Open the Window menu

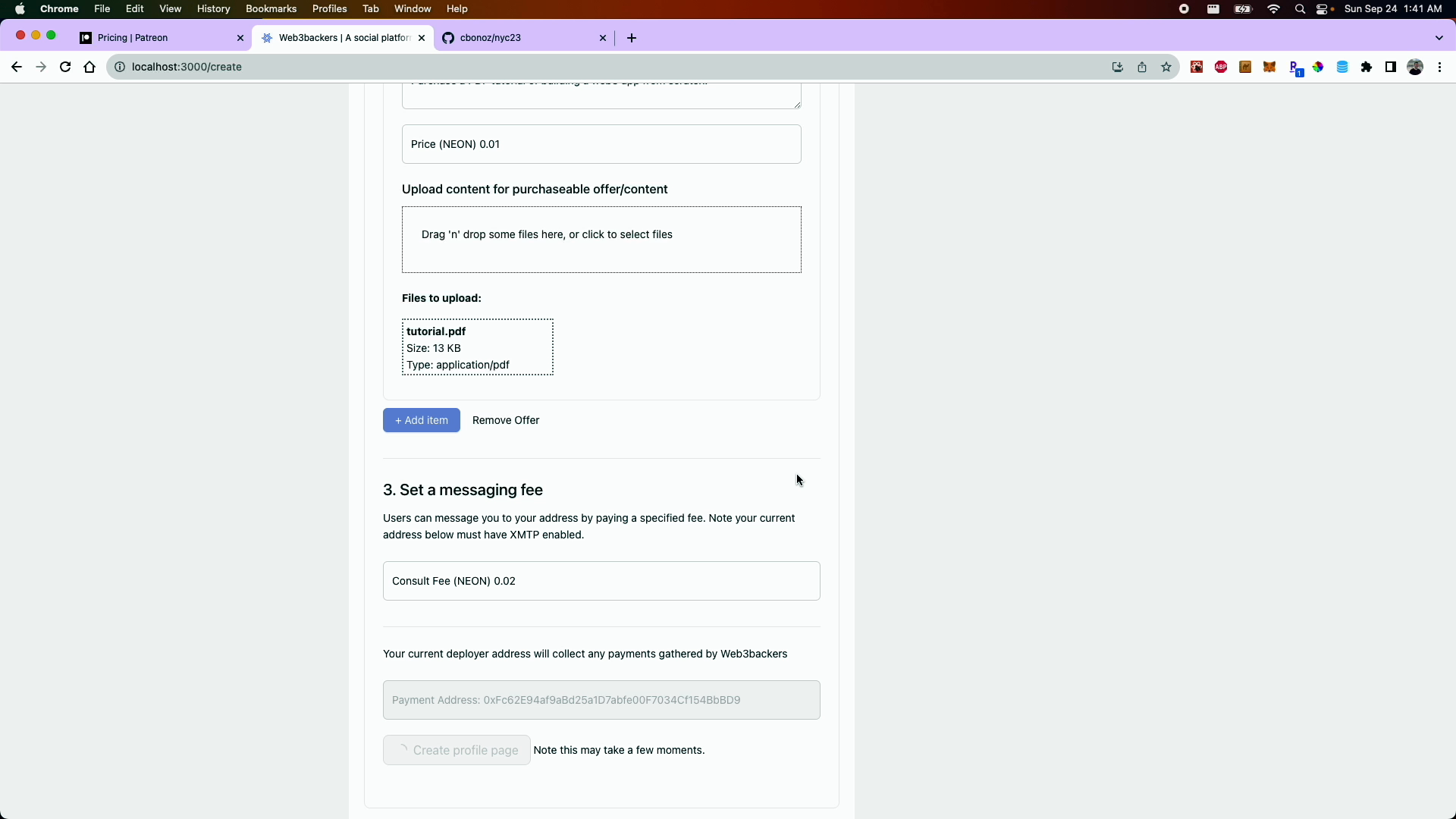coord(413,9)
